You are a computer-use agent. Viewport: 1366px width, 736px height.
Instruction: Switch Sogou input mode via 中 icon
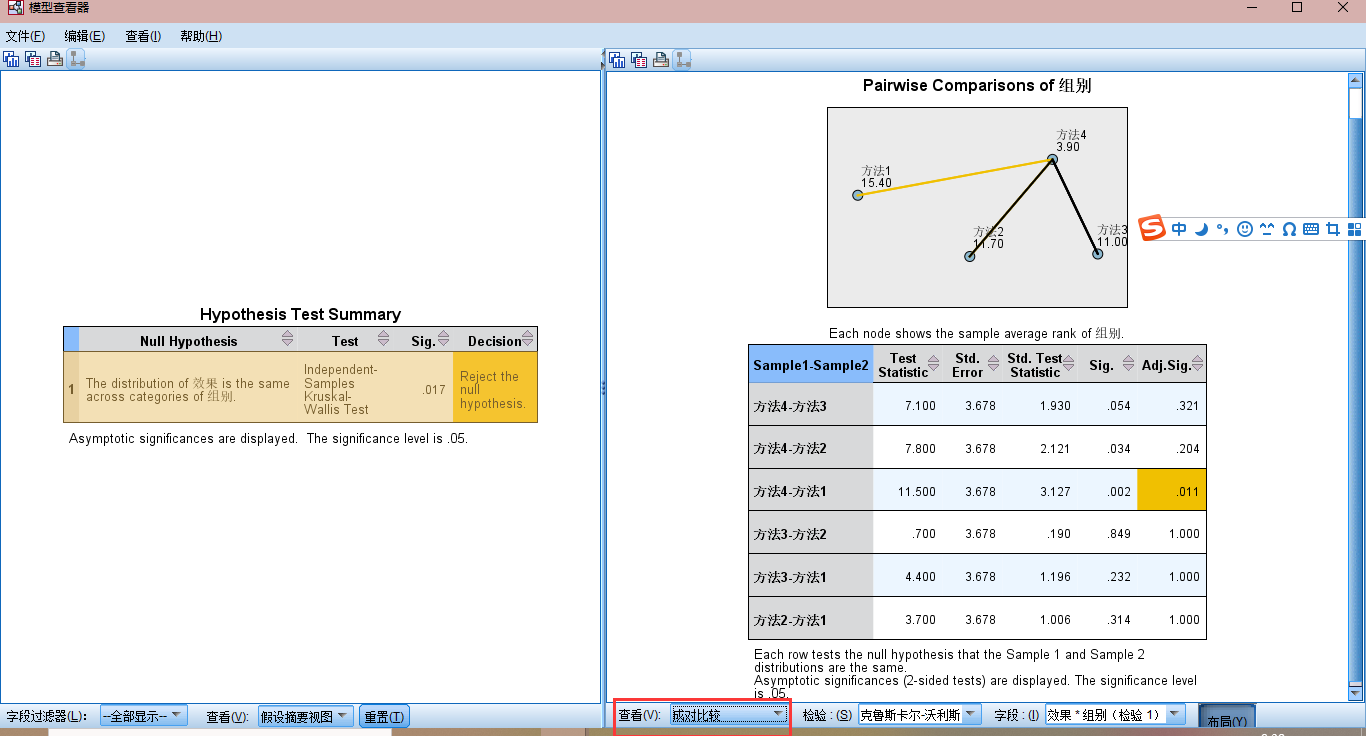pos(1180,229)
